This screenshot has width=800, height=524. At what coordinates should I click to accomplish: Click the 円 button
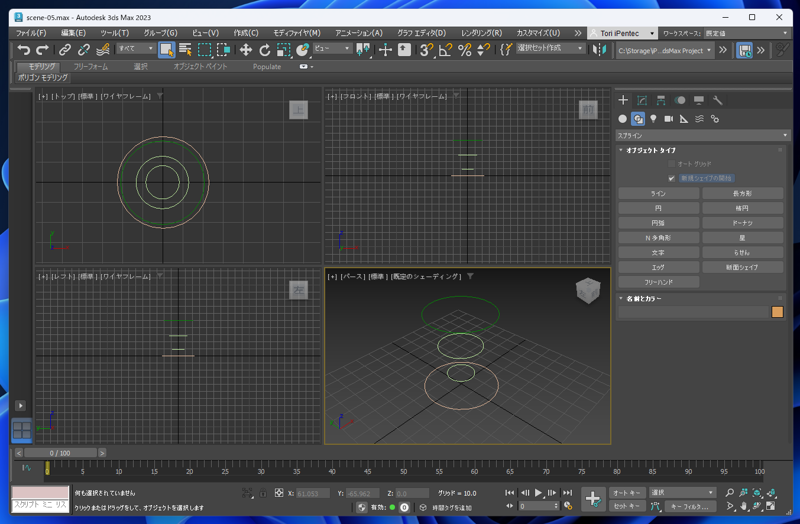[658, 208]
